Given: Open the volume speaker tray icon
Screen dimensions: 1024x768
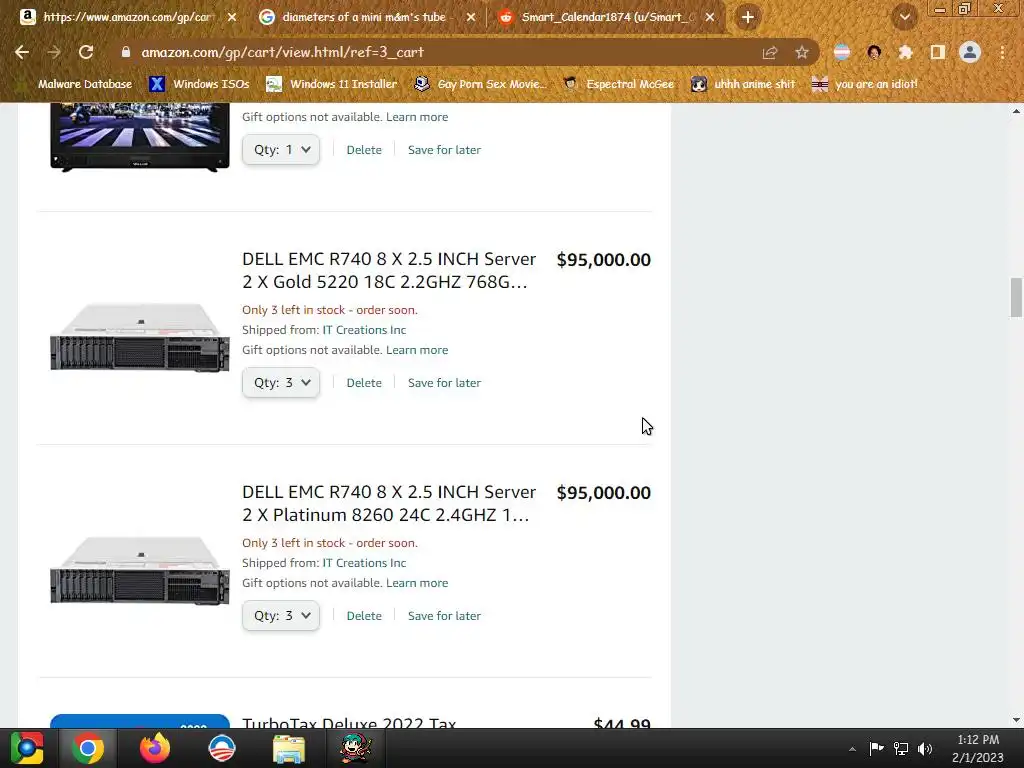Looking at the screenshot, I should (925, 748).
